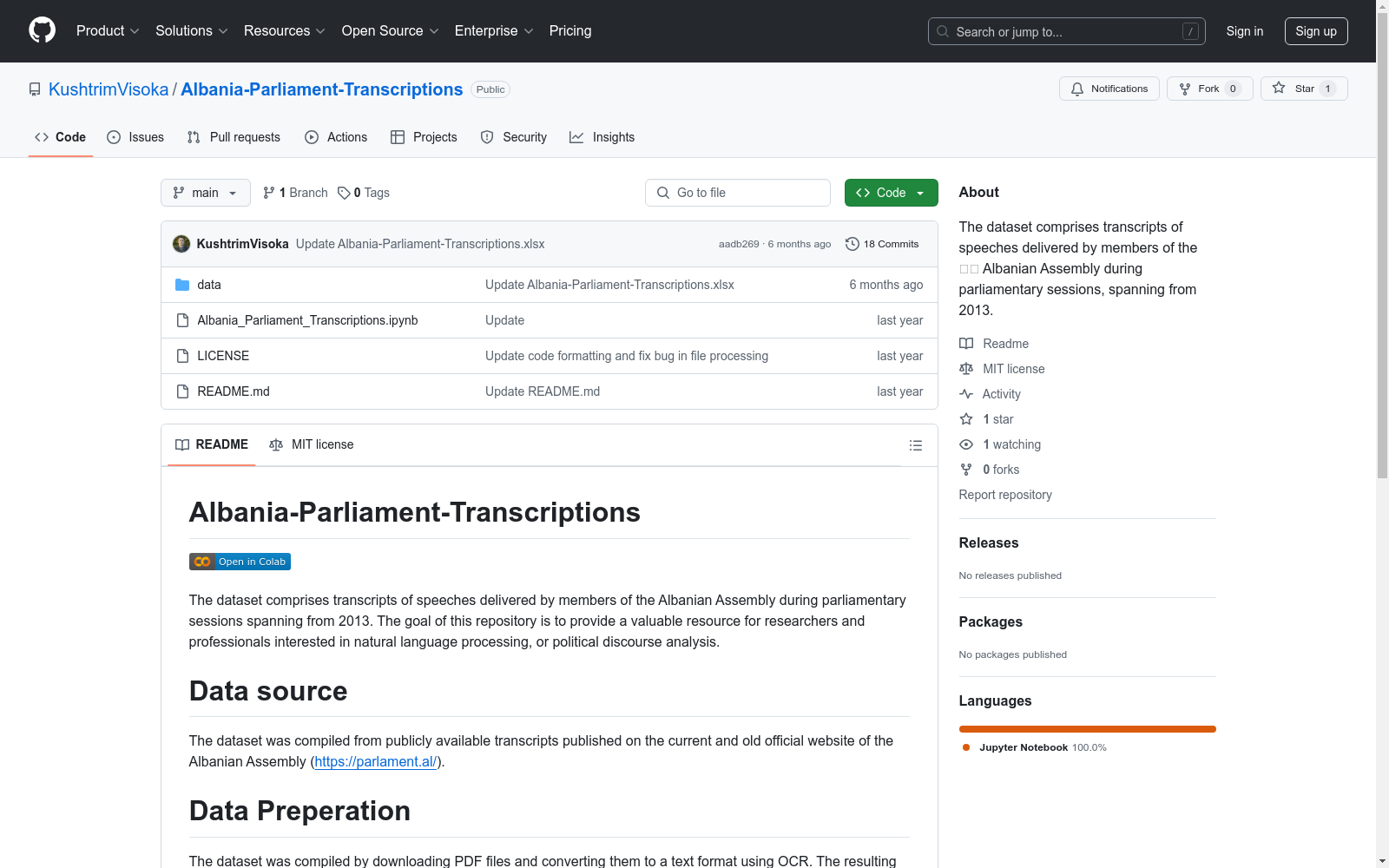Open the Issues tab
This screenshot has height=868, width=1389.
click(x=135, y=137)
